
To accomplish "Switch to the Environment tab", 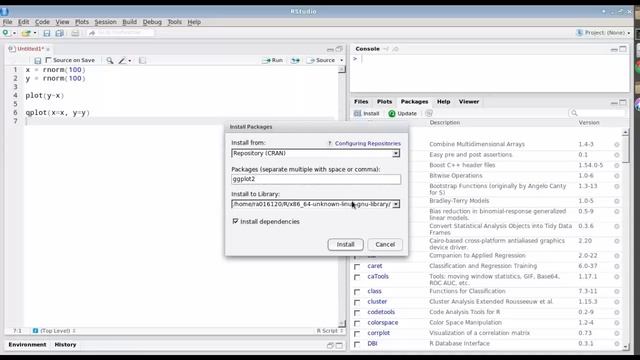I will (x=27, y=345).
